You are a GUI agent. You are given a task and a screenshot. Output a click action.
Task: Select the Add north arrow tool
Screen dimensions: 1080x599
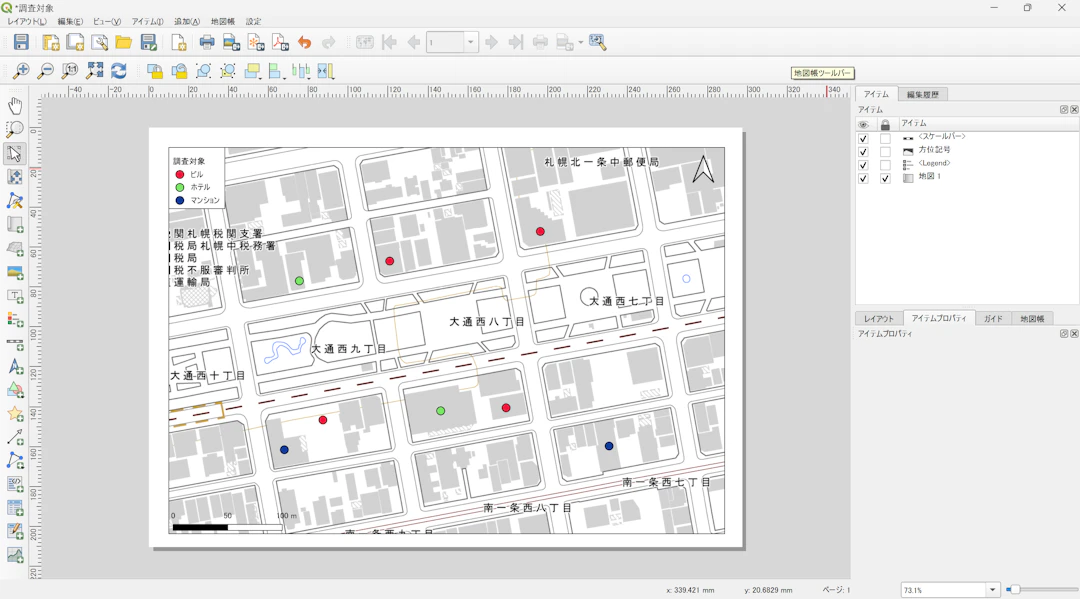click(x=14, y=367)
